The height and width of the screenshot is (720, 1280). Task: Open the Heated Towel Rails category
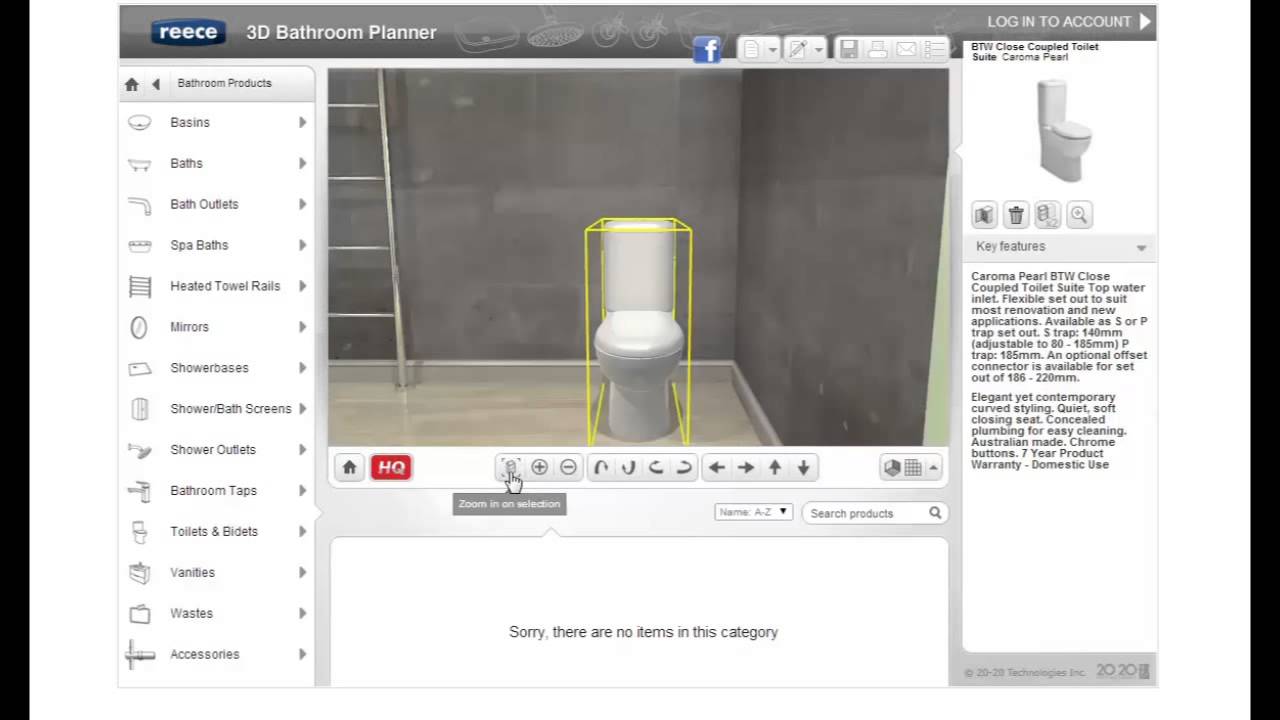coord(217,286)
